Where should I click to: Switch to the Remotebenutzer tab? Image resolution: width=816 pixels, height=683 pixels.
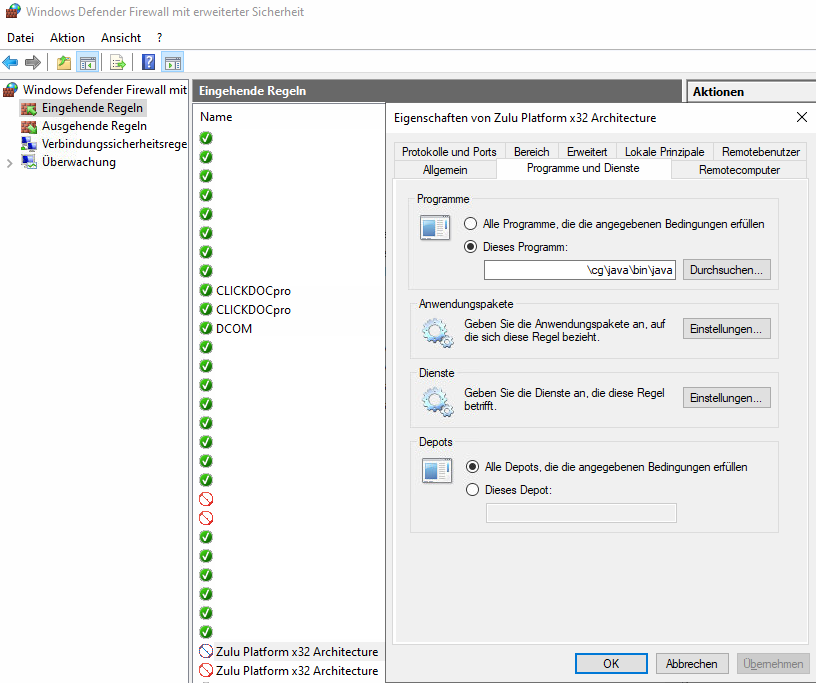tap(760, 151)
